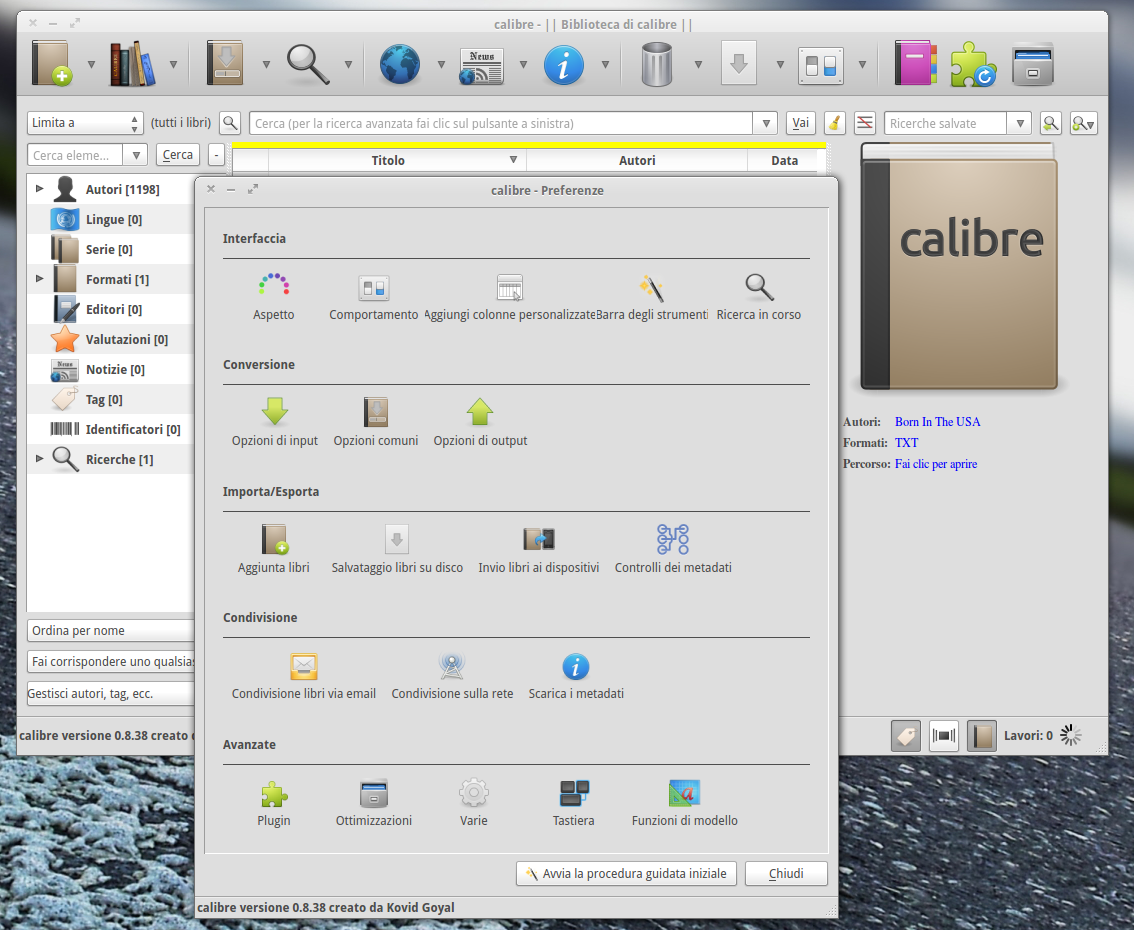This screenshot has height=930, width=1134.
Task: Expand the Ricerche [1] tree node
Action: [40, 458]
